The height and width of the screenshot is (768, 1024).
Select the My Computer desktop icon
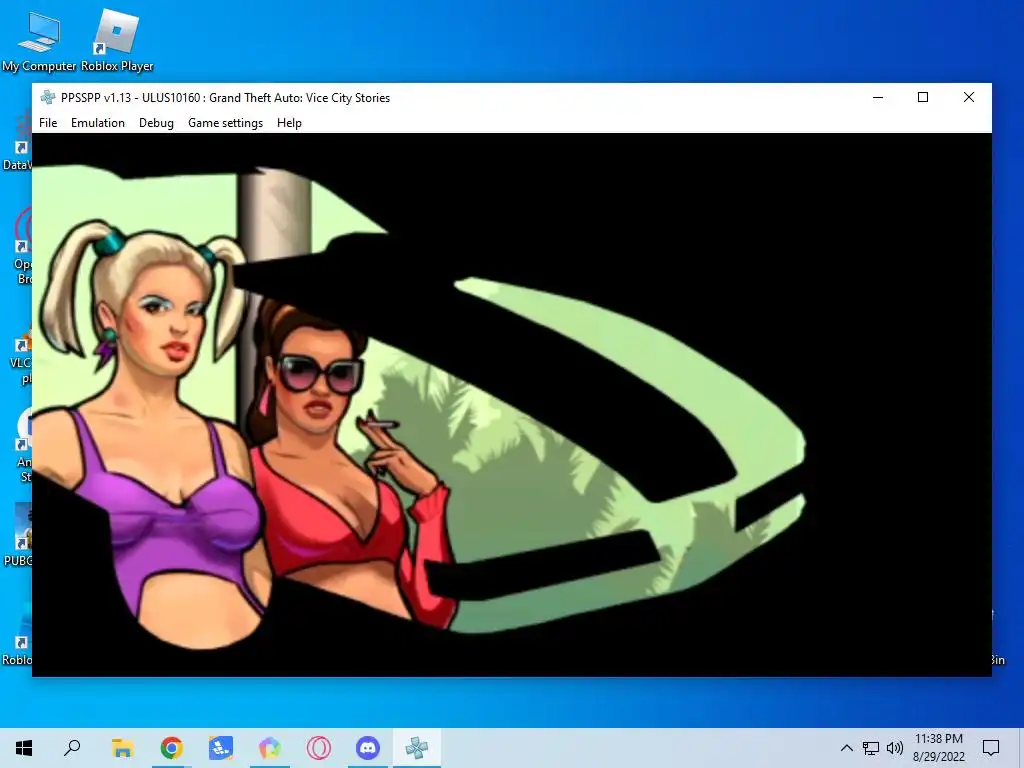pyautogui.click(x=39, y=40)
